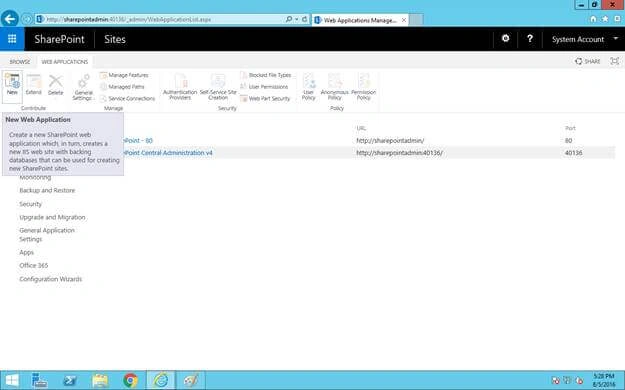Open the SharePoint app launcher grid

12,39
